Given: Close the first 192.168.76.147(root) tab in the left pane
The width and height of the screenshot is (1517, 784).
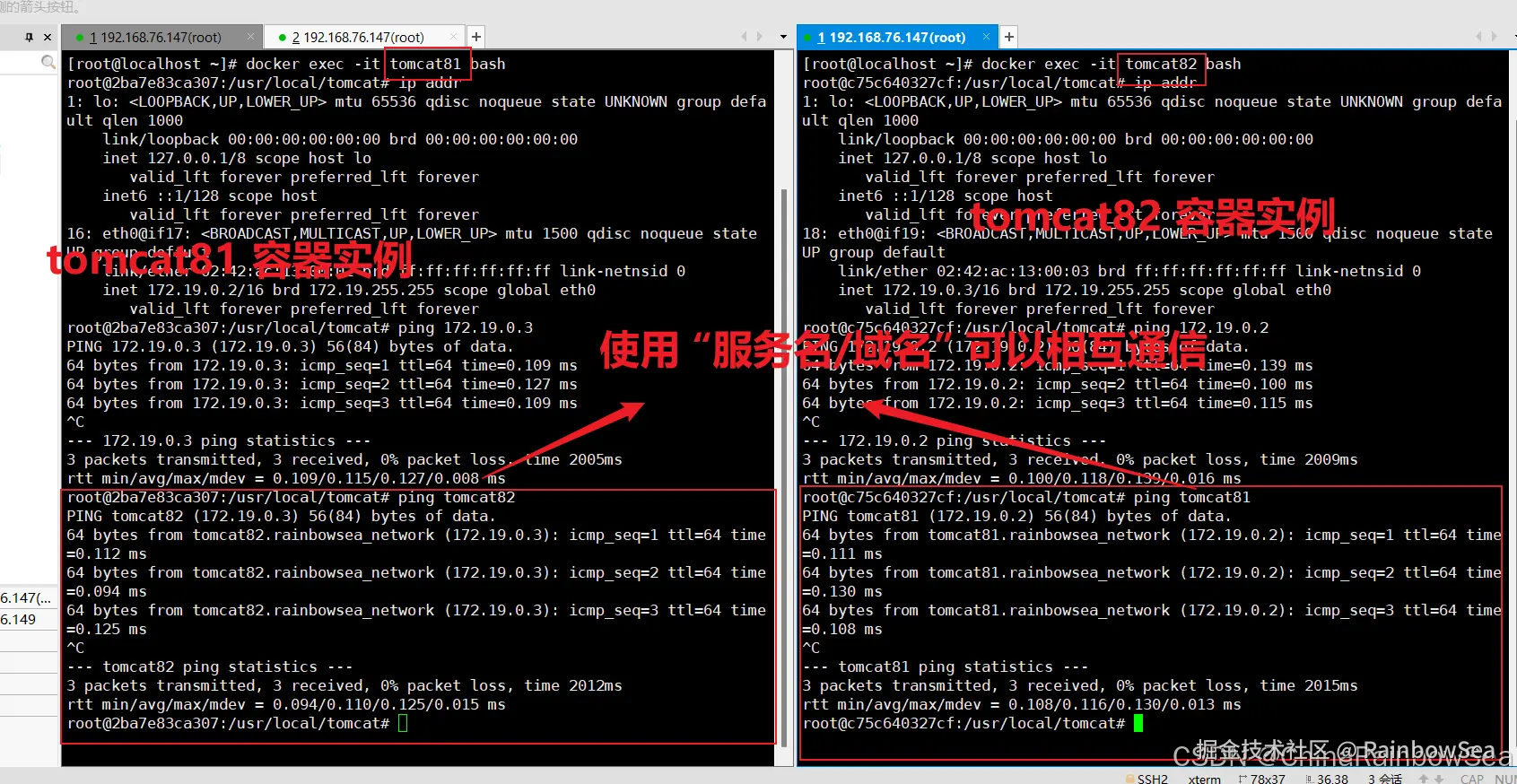Looking at the screenshot, I should coord(251,37).
